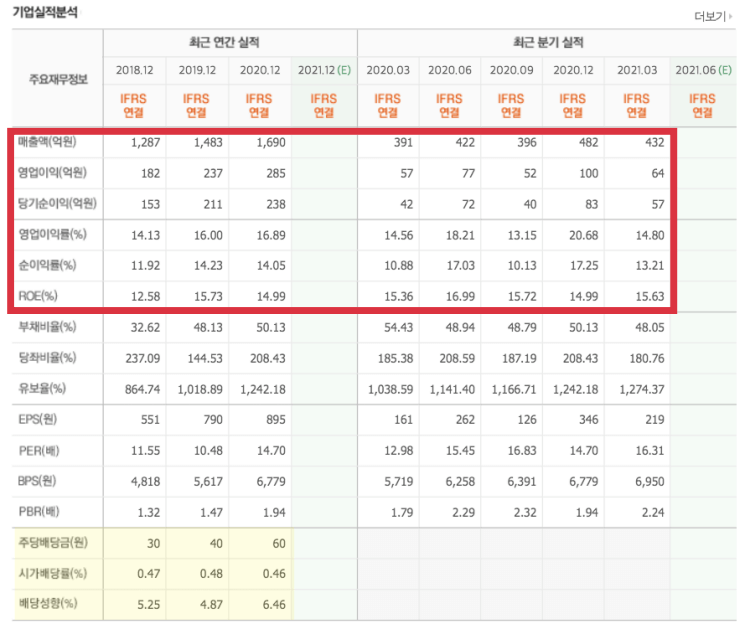
Task: Click the 12.58 ROE value
Action: (x=145, y=297)
